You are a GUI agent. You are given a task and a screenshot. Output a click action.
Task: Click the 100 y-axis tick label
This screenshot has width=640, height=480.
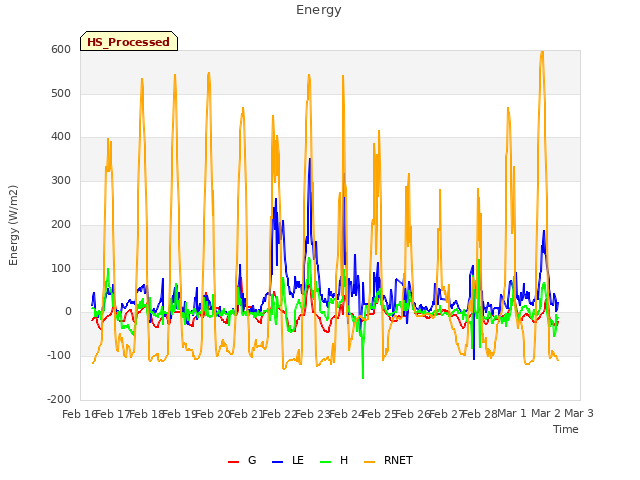(x=61, y=269)
